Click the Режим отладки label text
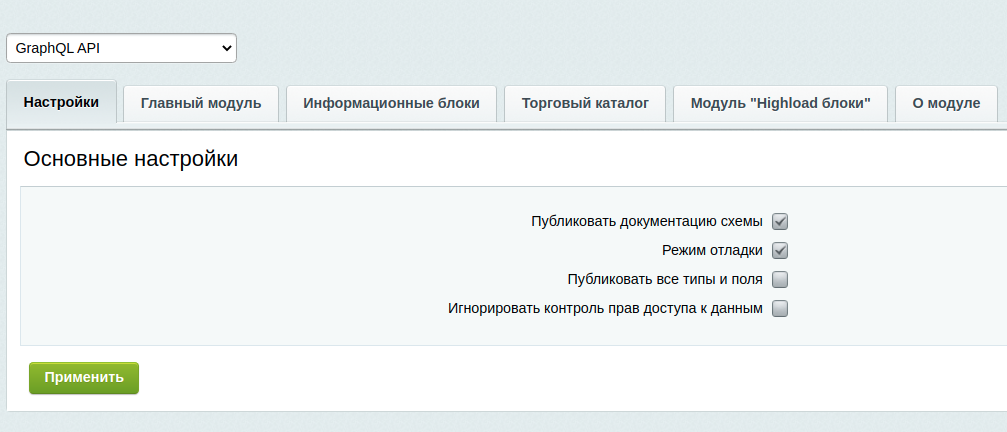 (712, 250)
